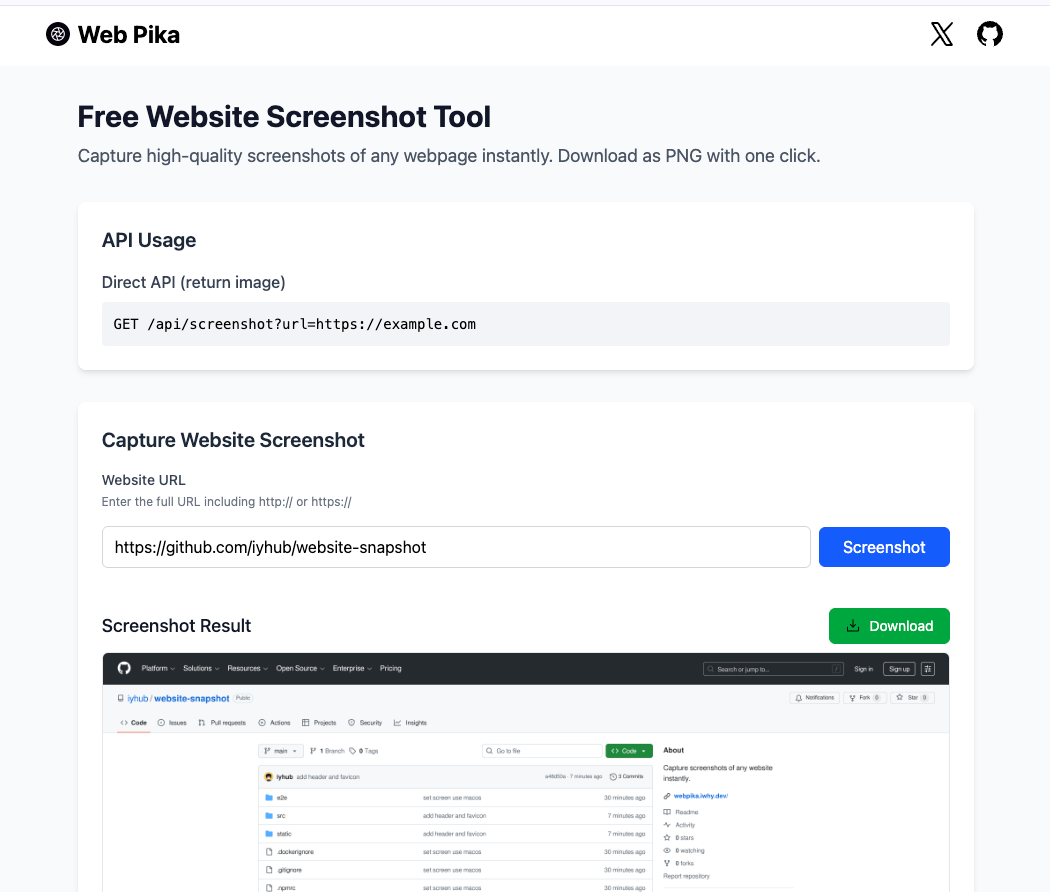Screen dimensions: 1050x892
Task: Select the Issues tab in the preview
Action: (x=172, y=723)
